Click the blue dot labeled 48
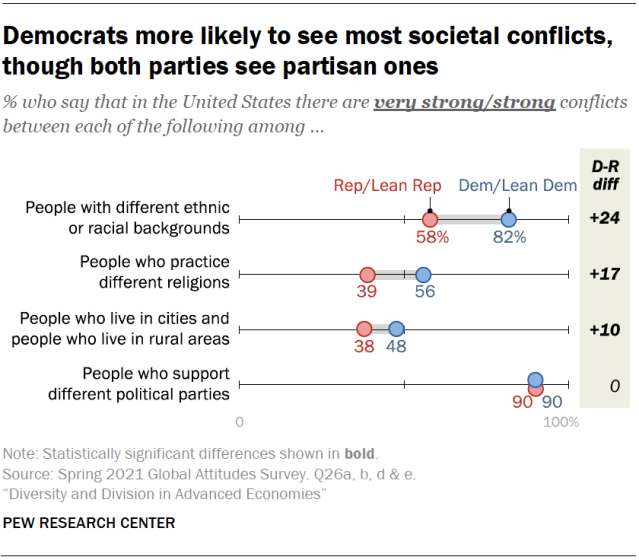This screenshot has width=639, height=560. (x=396, y=329)
